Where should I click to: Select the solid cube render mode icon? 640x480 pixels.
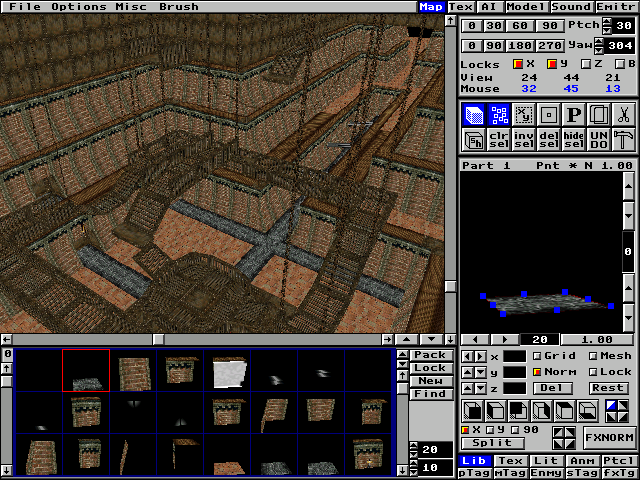point(474,115)
